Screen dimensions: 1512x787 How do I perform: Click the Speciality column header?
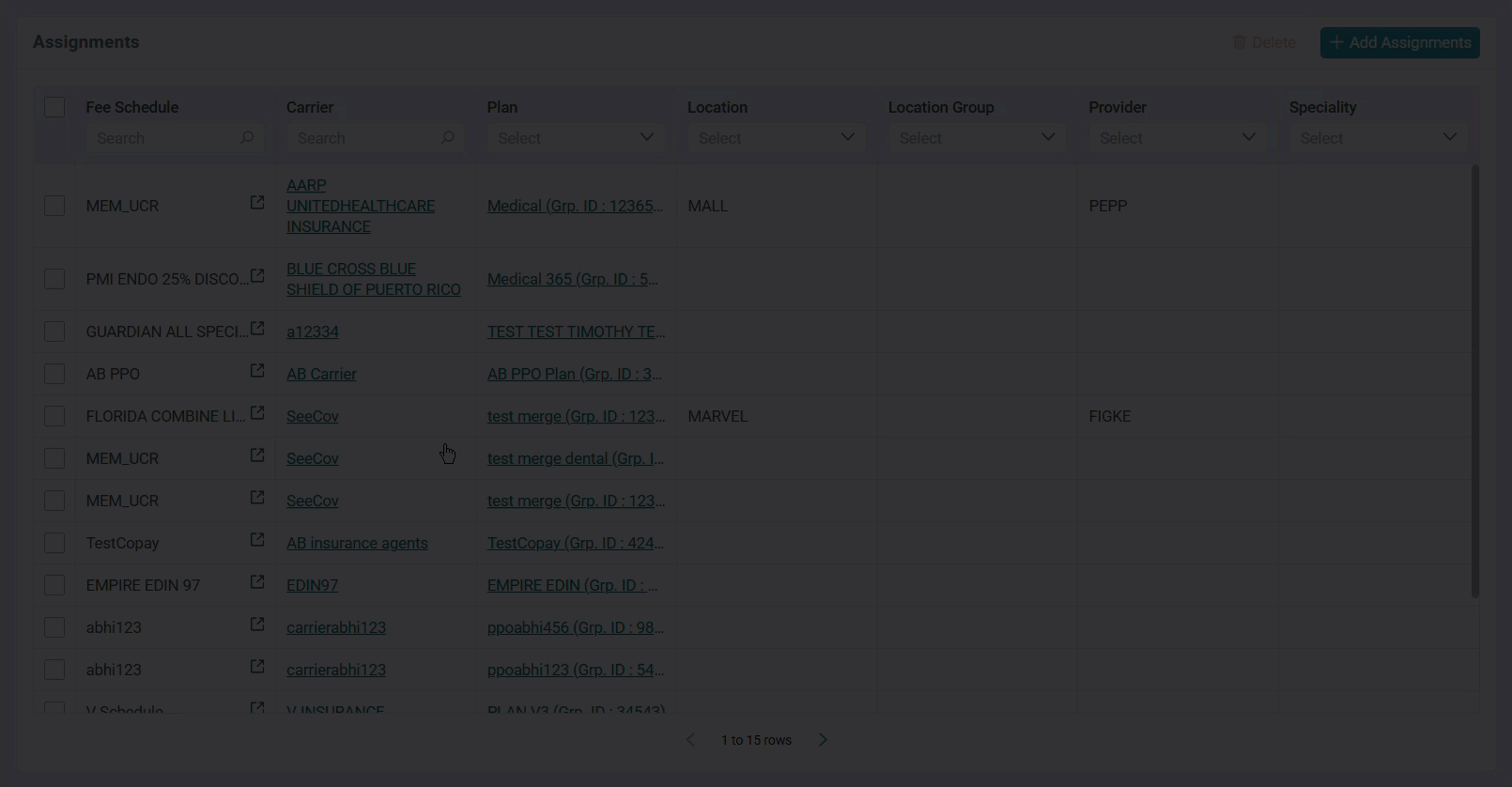click(1323, 107)
